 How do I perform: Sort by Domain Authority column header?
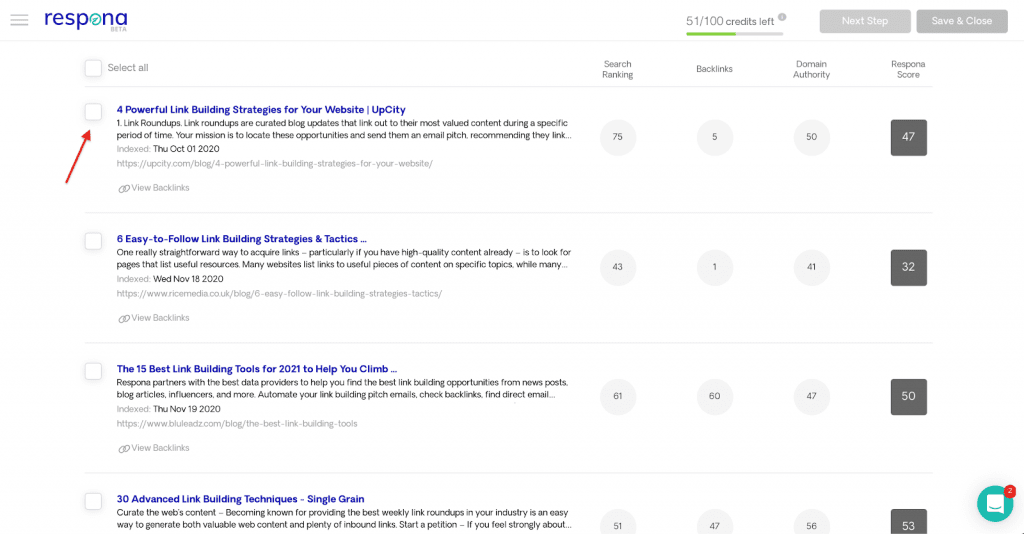click(811, 69)
